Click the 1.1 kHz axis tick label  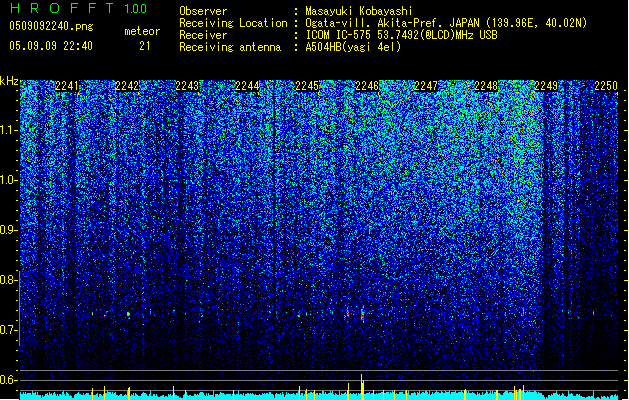(x=8, y=130)
